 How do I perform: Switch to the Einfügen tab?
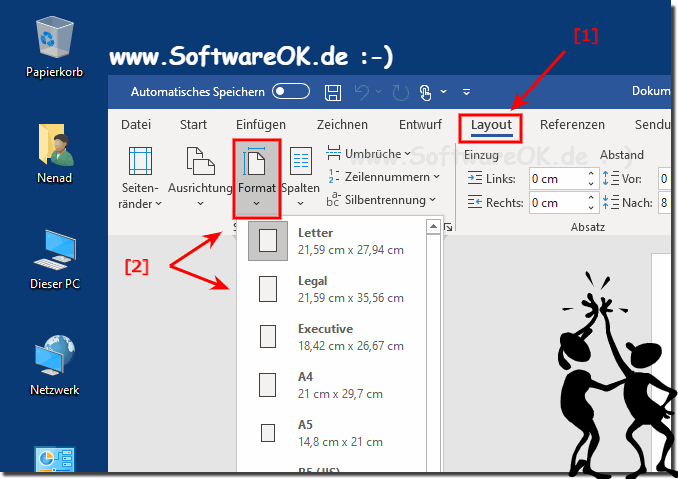(261, 125)
